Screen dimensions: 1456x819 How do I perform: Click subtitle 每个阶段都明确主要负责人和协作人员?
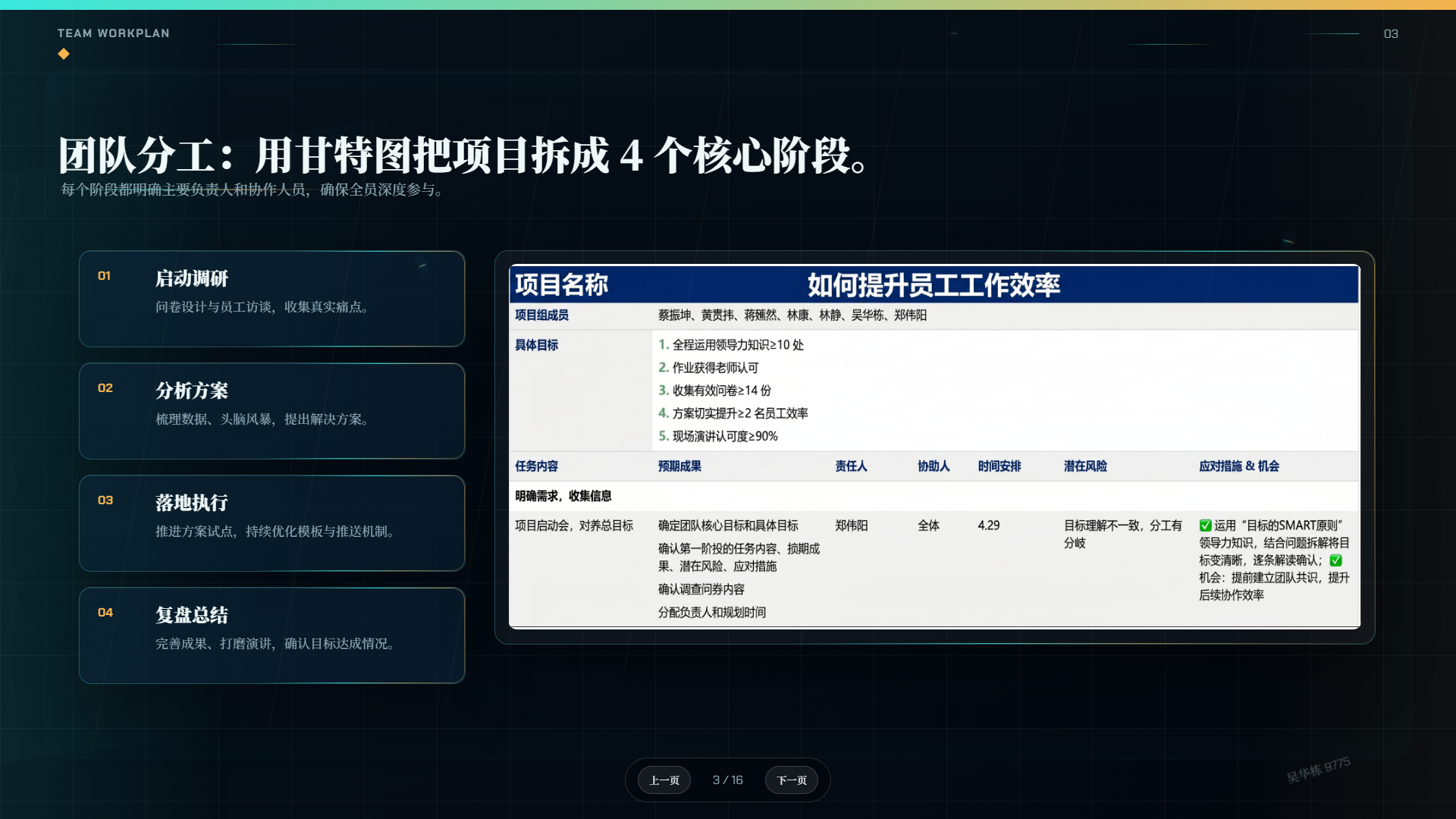252,190
